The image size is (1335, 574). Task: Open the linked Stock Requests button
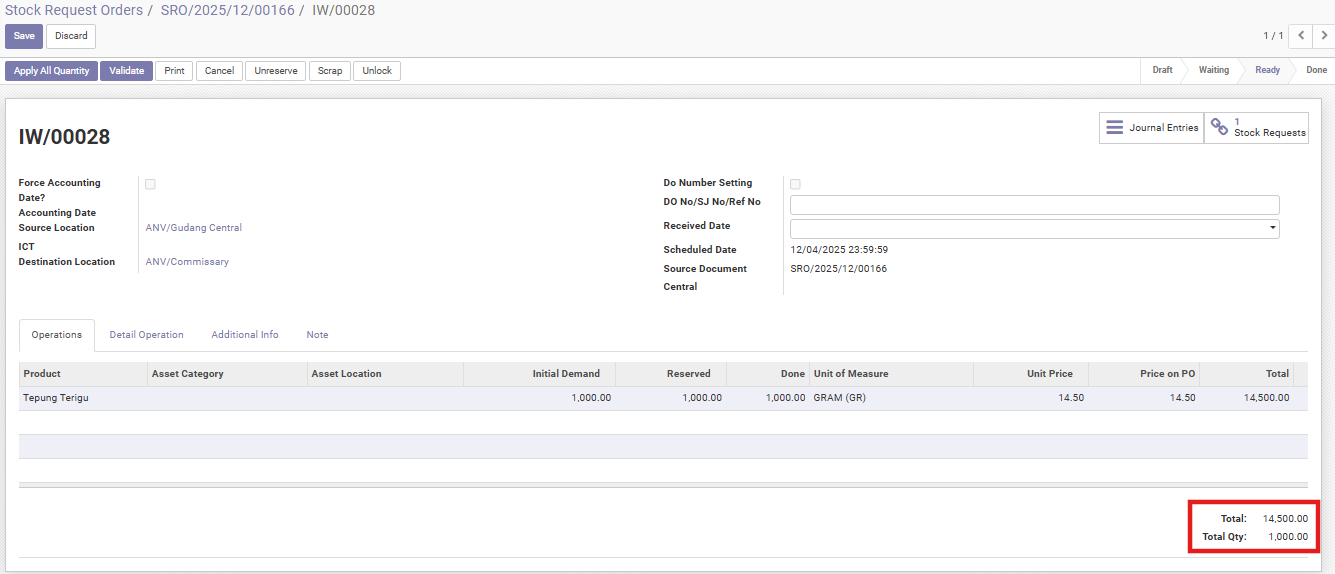click(x=1257, y=128)
